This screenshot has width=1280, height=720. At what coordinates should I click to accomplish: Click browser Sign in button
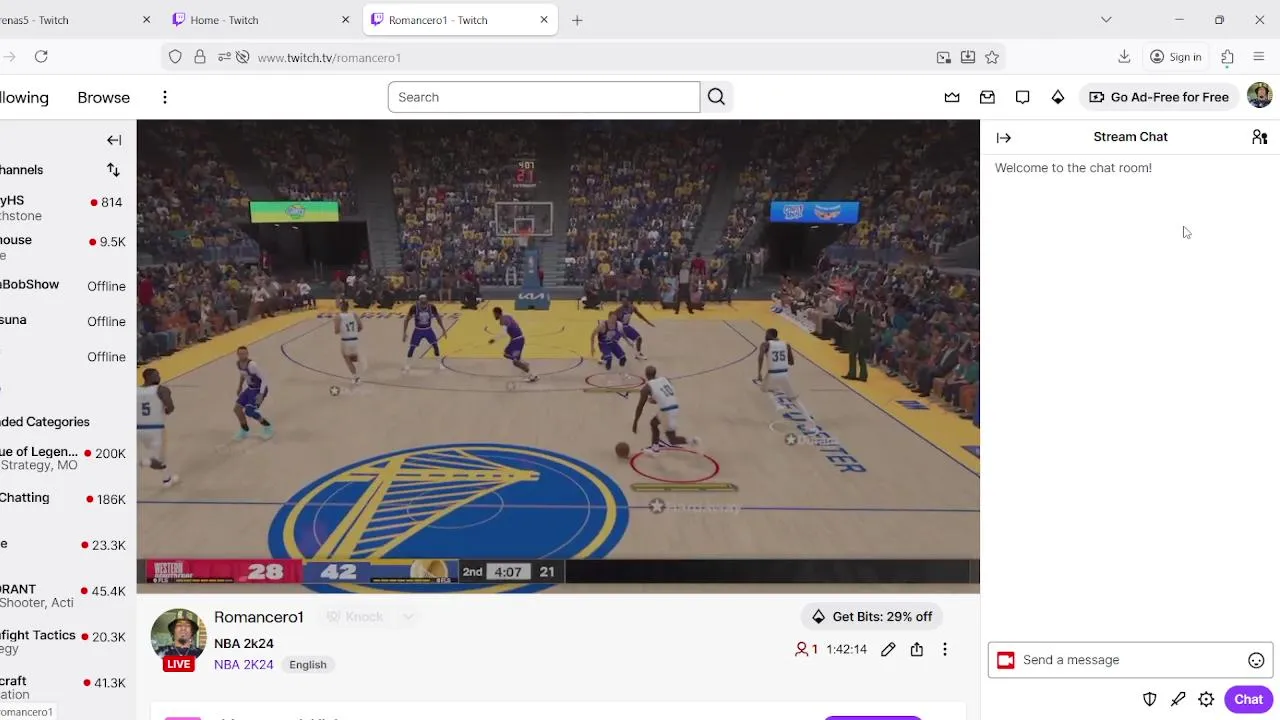point(1176,57)
